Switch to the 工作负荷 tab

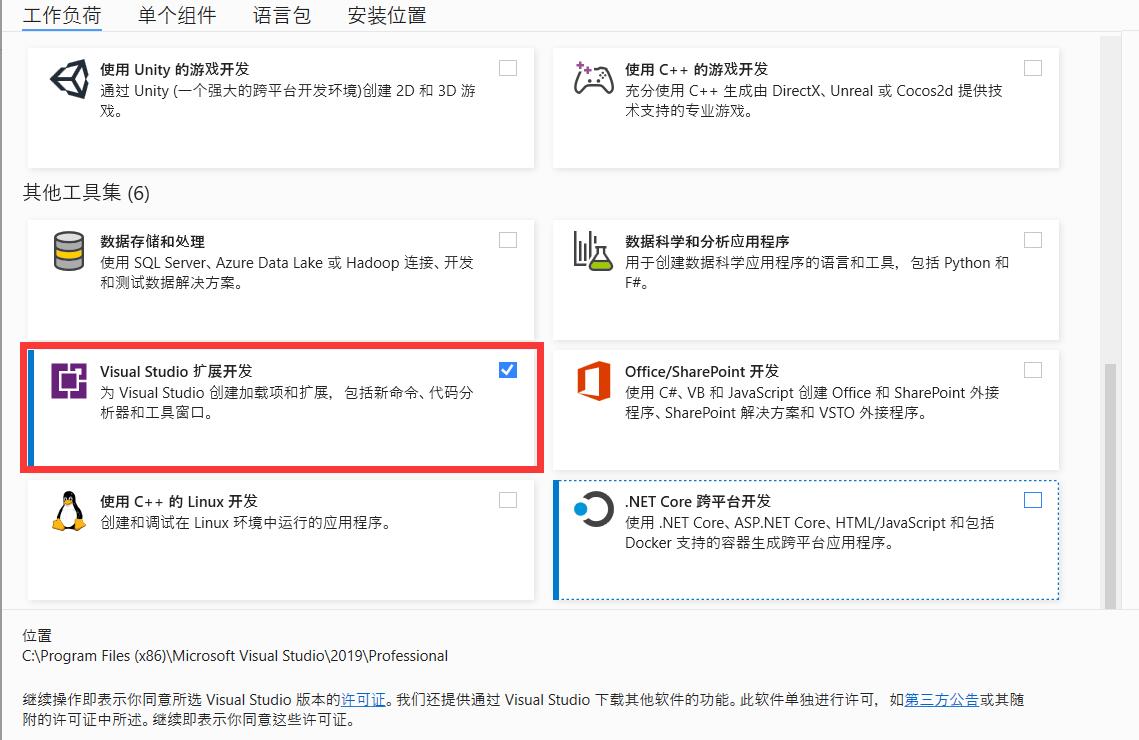click(x=62, y=15)
